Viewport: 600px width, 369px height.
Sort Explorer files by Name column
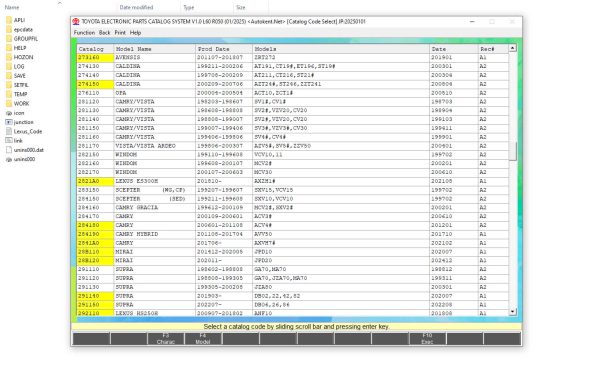coord(12,7)
